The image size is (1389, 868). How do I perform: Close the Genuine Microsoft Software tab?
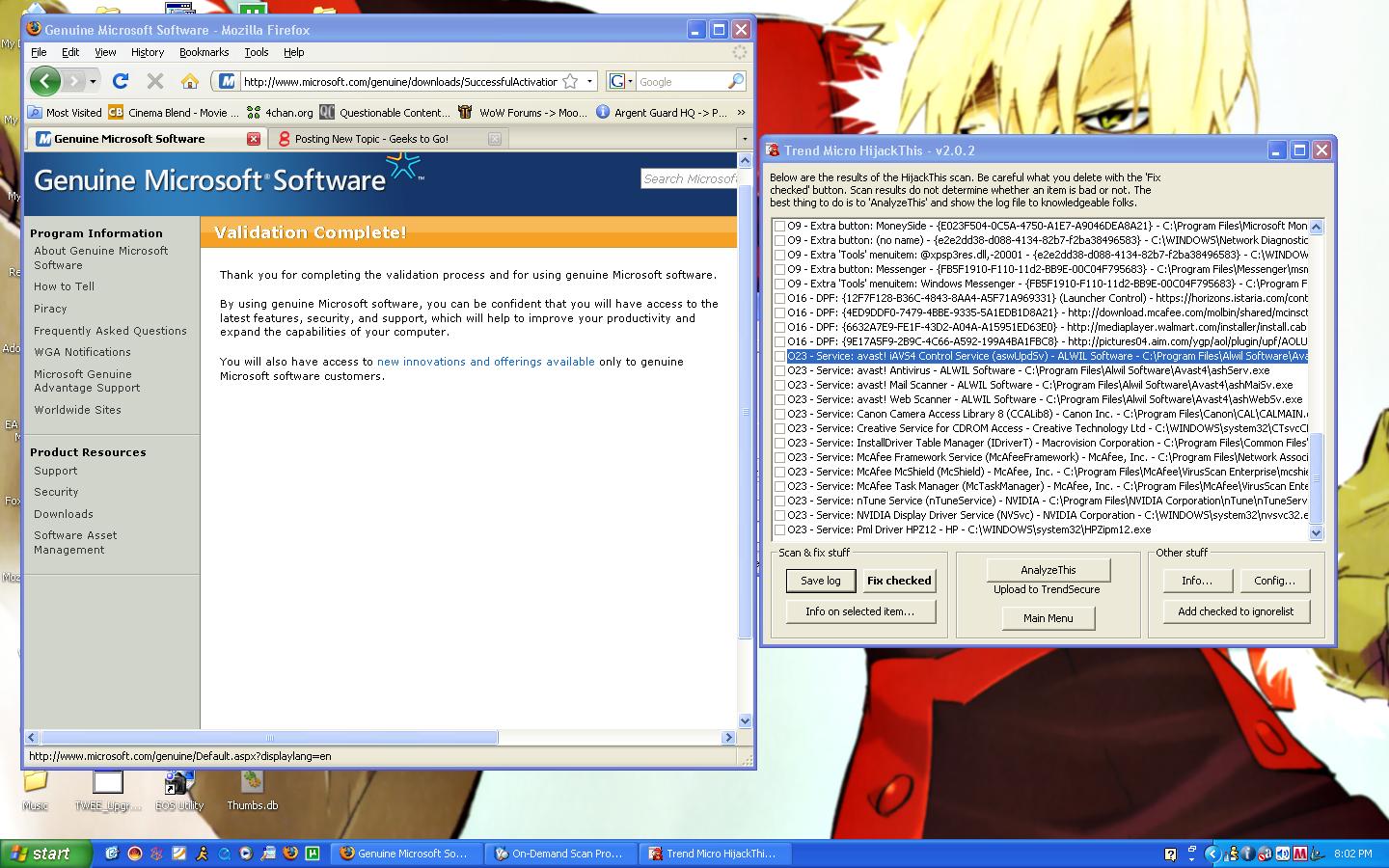point(254,139)
